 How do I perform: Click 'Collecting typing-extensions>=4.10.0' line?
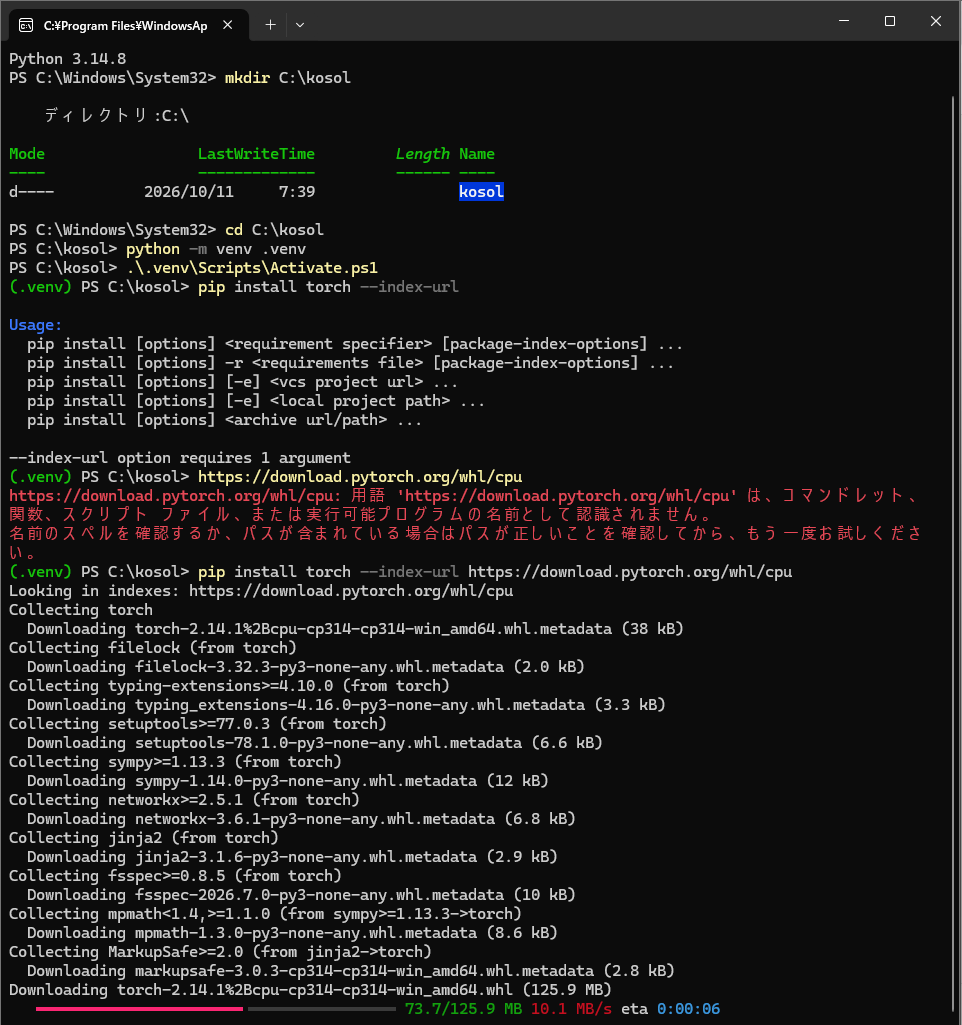click(x=229, y=686)
